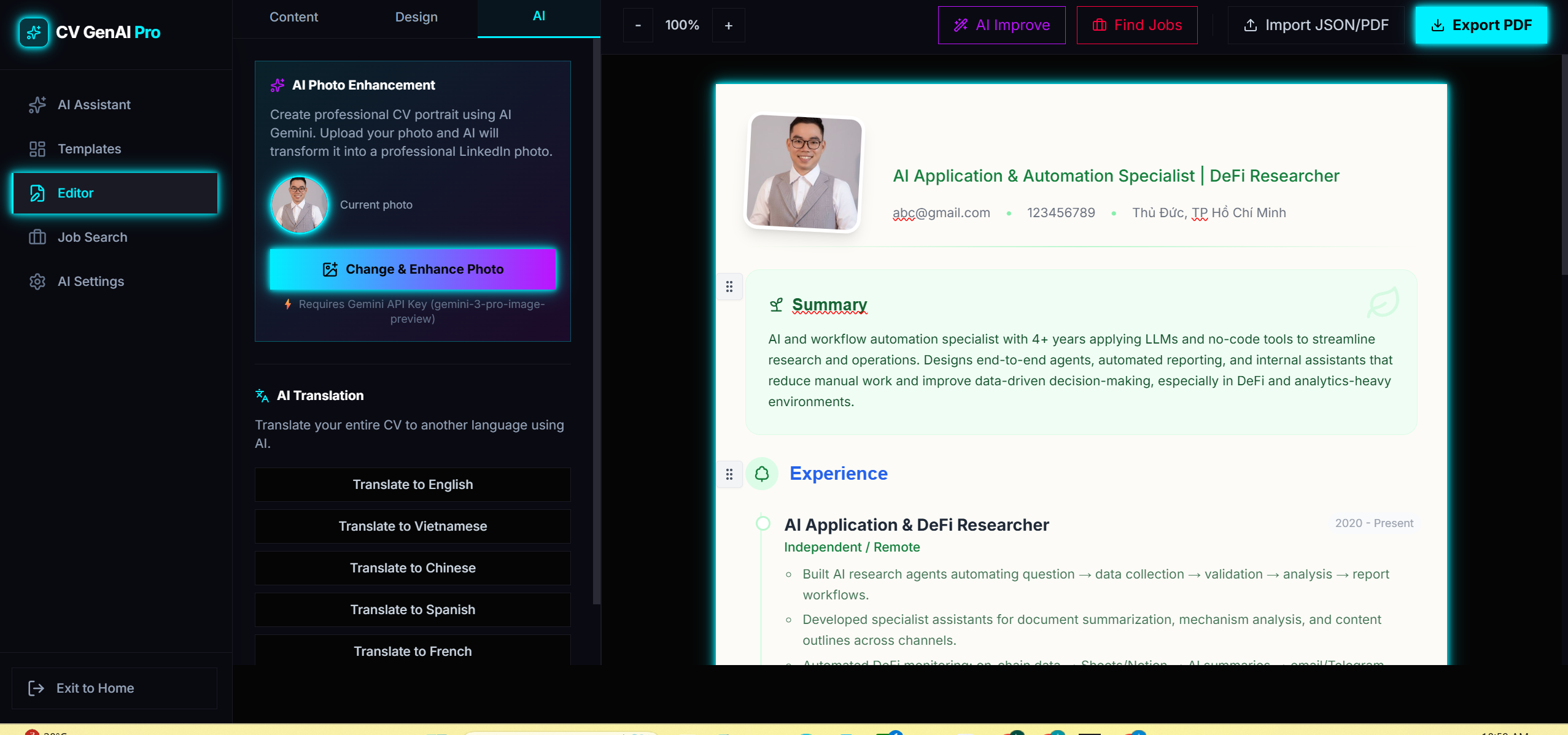Open AI Settings from sidebar
Image resolution: width=1568 pixels, height=735 pixels.
pos(90,282)
